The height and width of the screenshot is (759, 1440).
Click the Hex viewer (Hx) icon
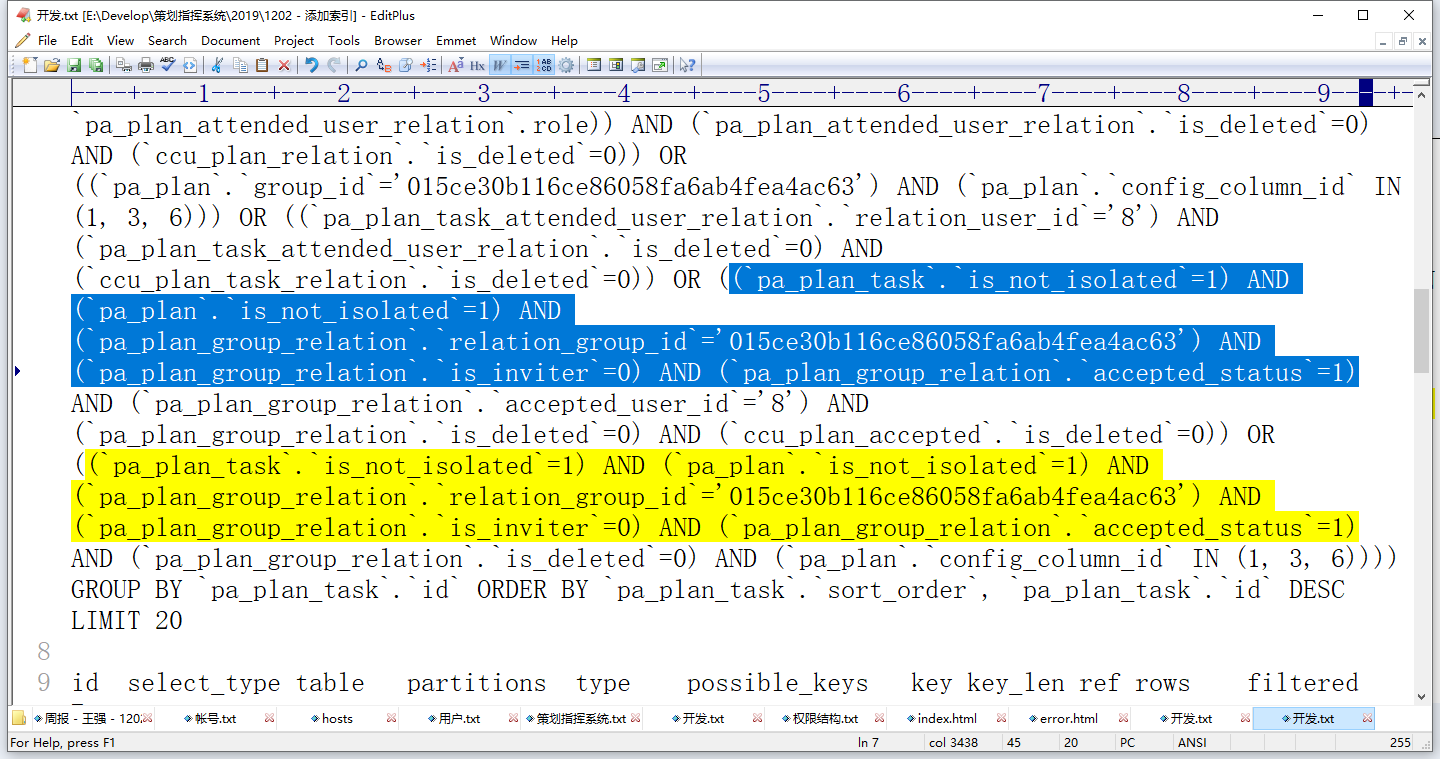(478, 65)
